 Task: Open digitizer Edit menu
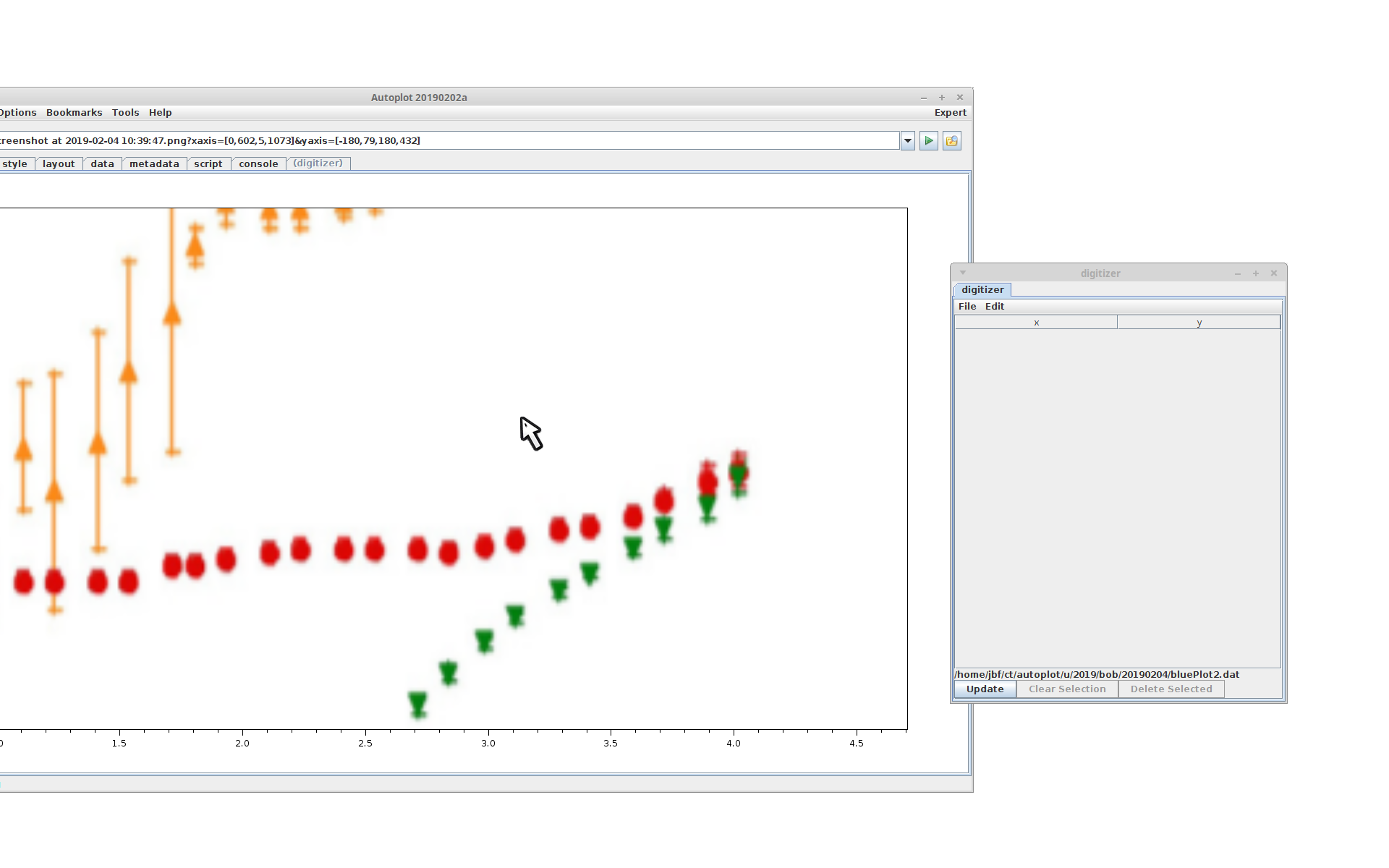click(x=995, y=307)
